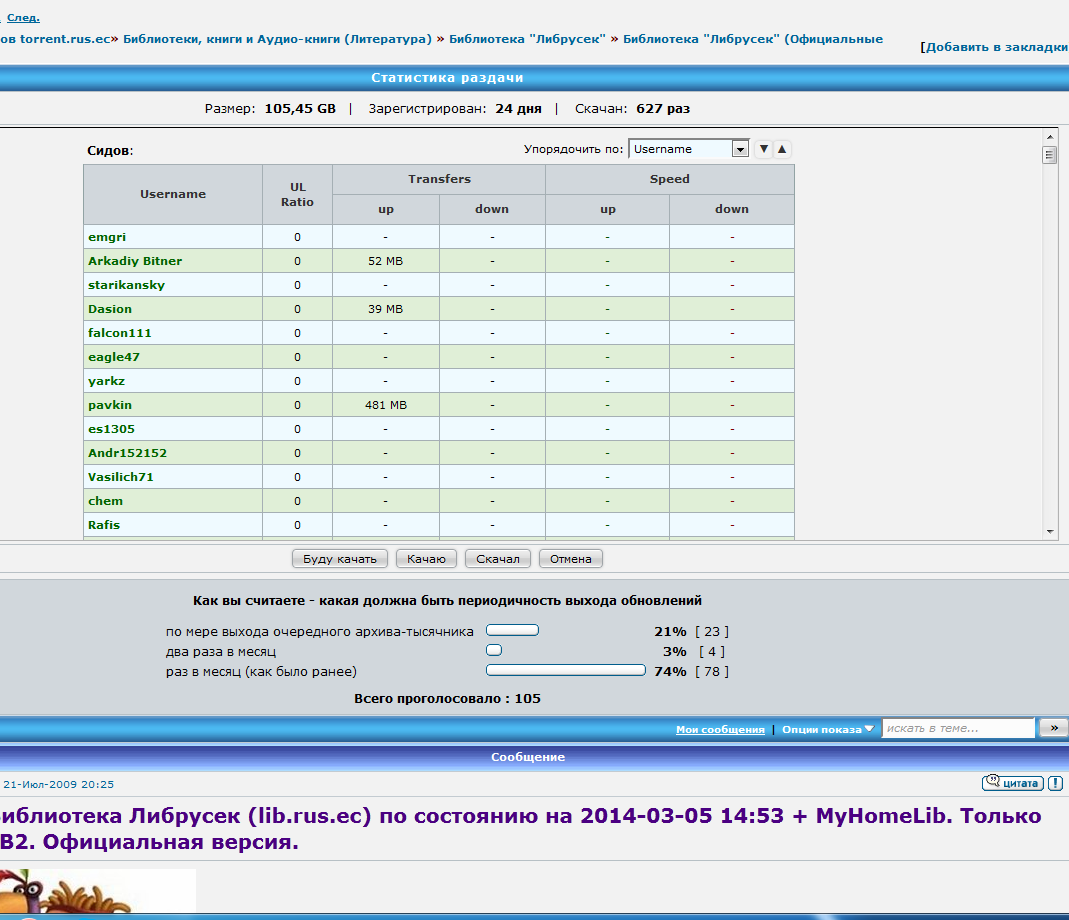
Task: Open user pavkin profile
Action: (x=110, y=404)
